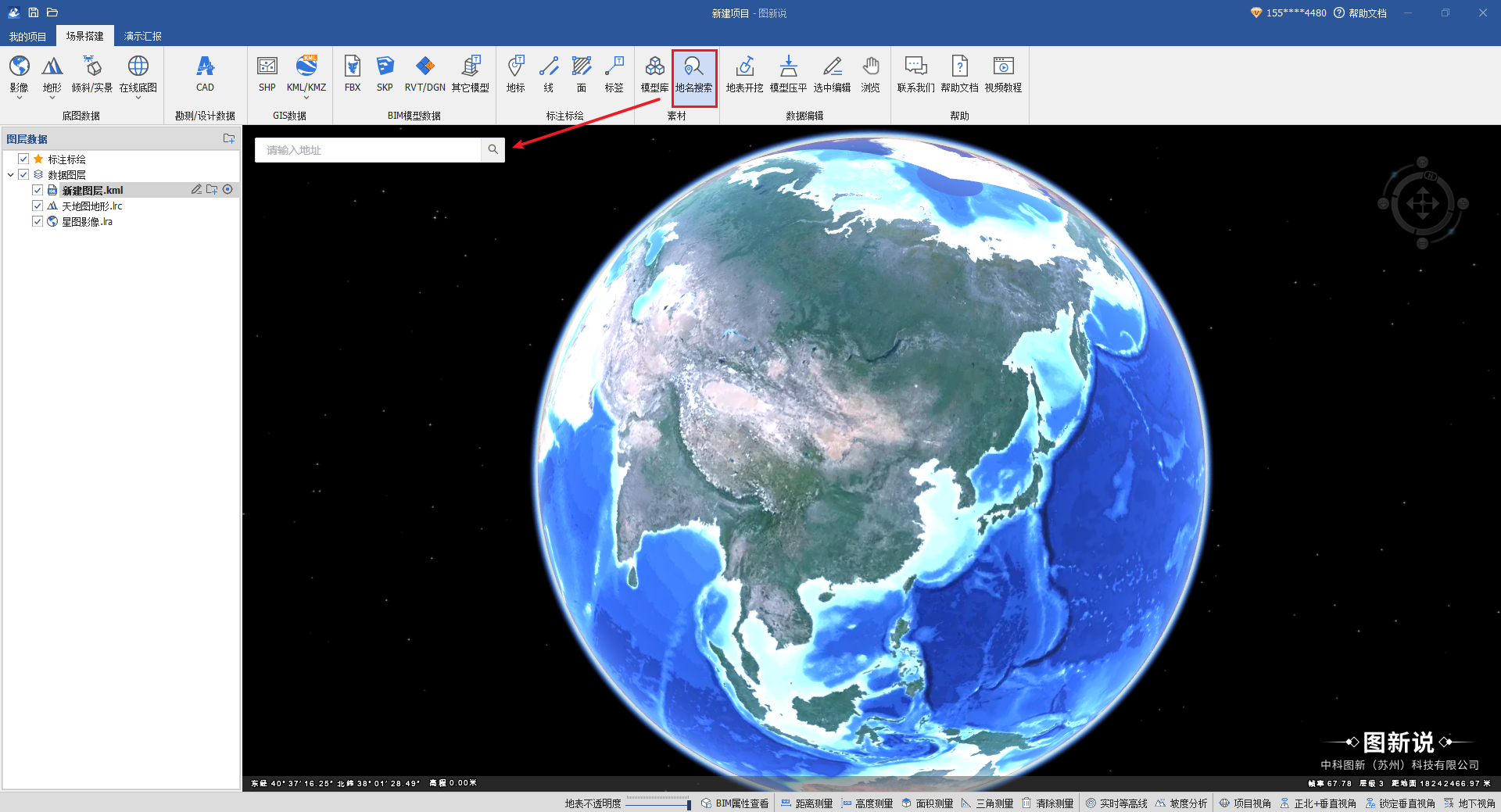Collapse the 数据图层 tree node
Screen dimensions: 1501x812
tap(10, 175)
